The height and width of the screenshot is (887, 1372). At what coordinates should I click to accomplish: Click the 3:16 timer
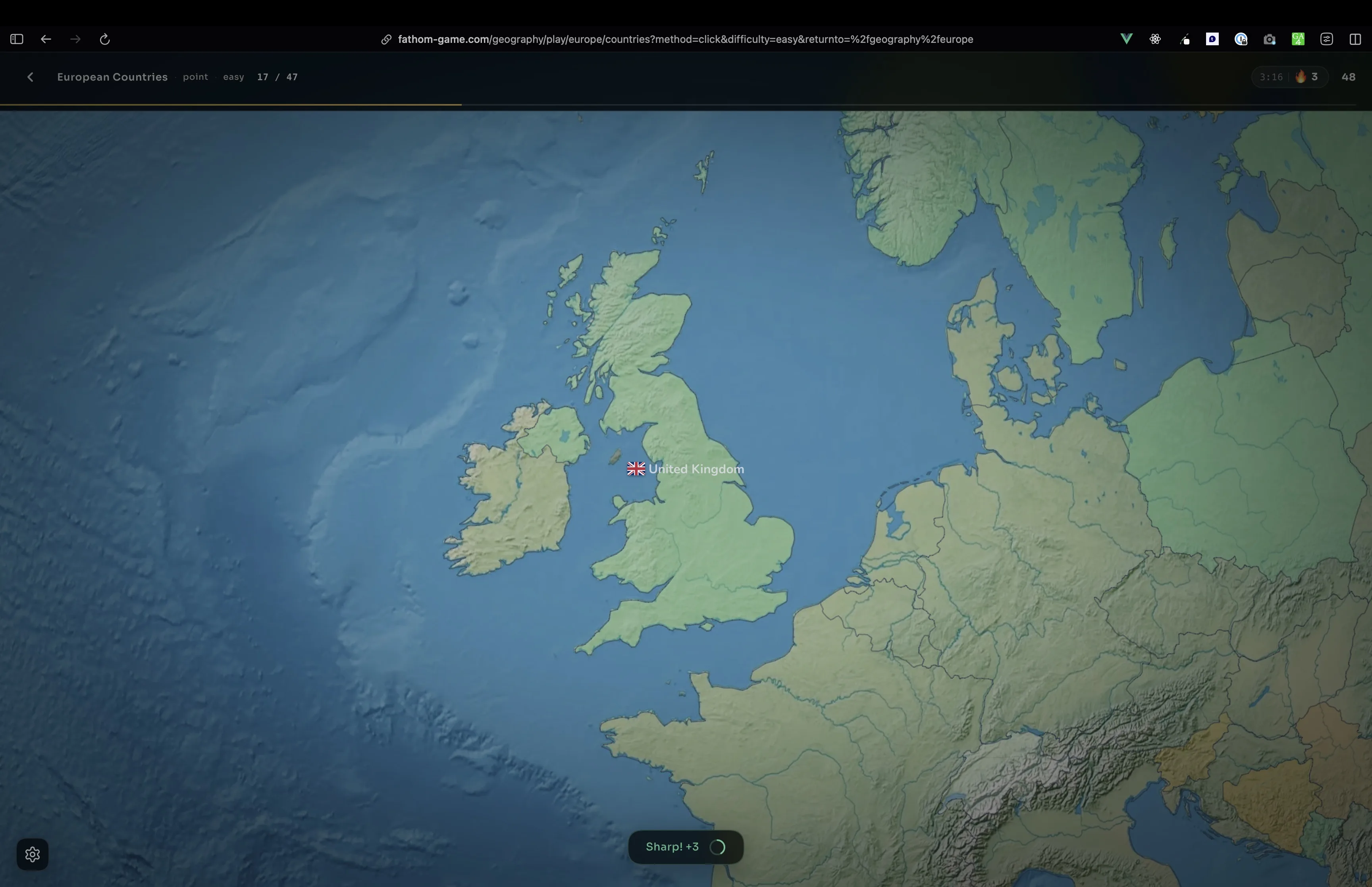click(x=1271, y=77)
